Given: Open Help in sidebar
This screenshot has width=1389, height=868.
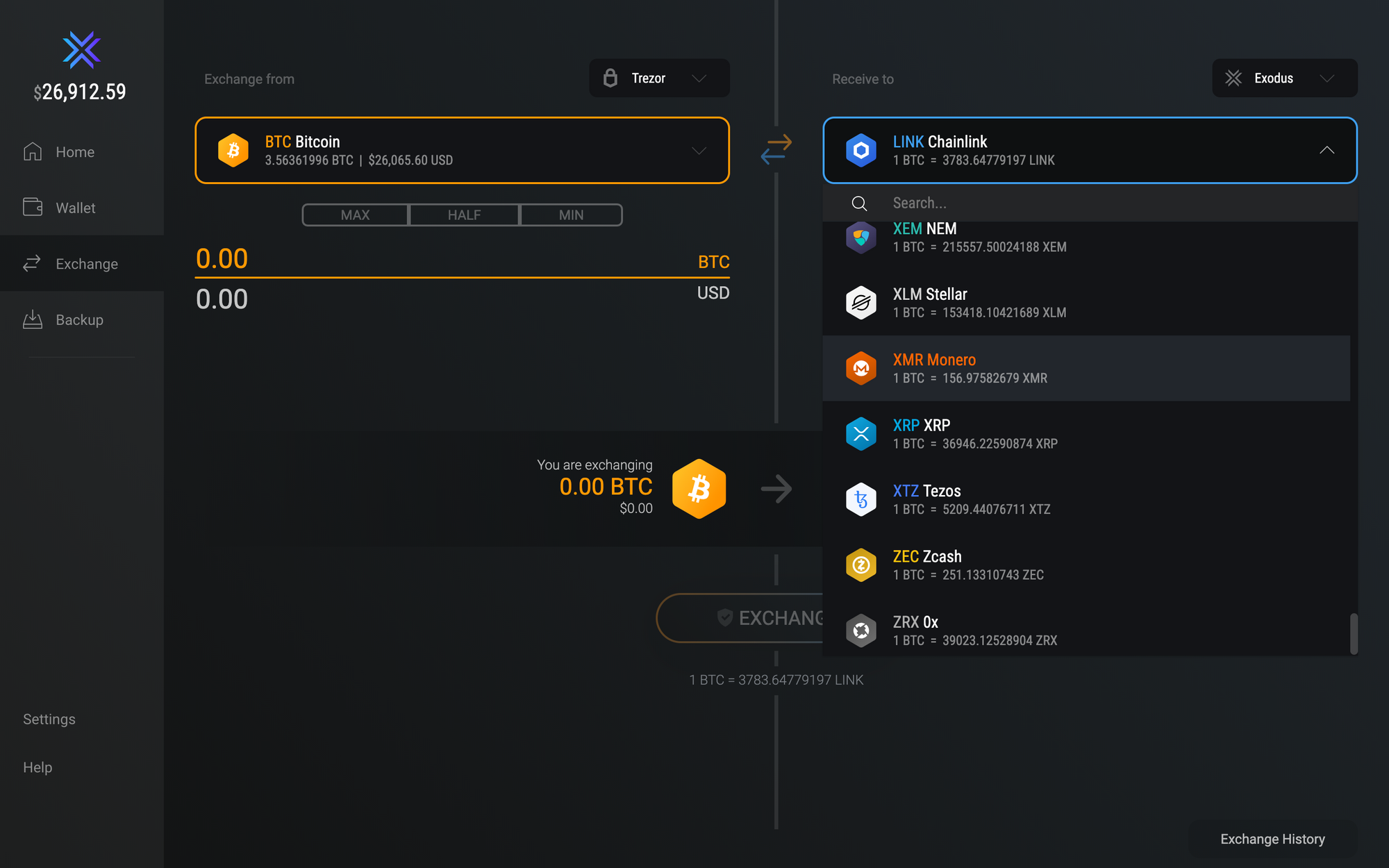Looking at the screenshot, I should point(38,767).
